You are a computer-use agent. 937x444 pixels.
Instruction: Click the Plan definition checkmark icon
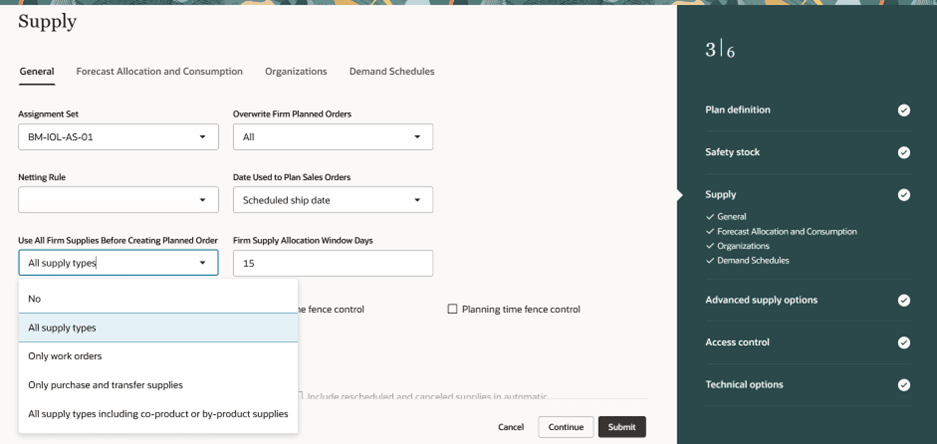[x=904, y=110]
